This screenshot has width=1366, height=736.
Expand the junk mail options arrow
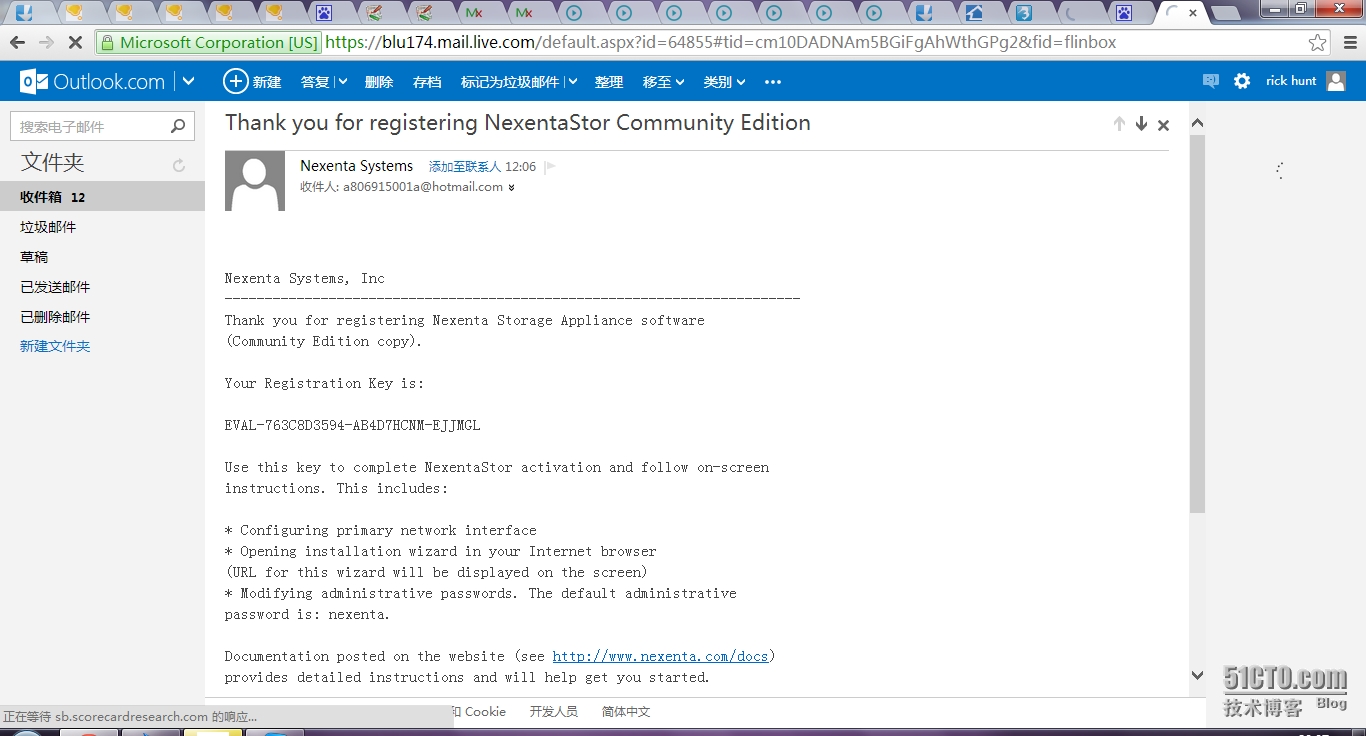click(x=571, y=82)
